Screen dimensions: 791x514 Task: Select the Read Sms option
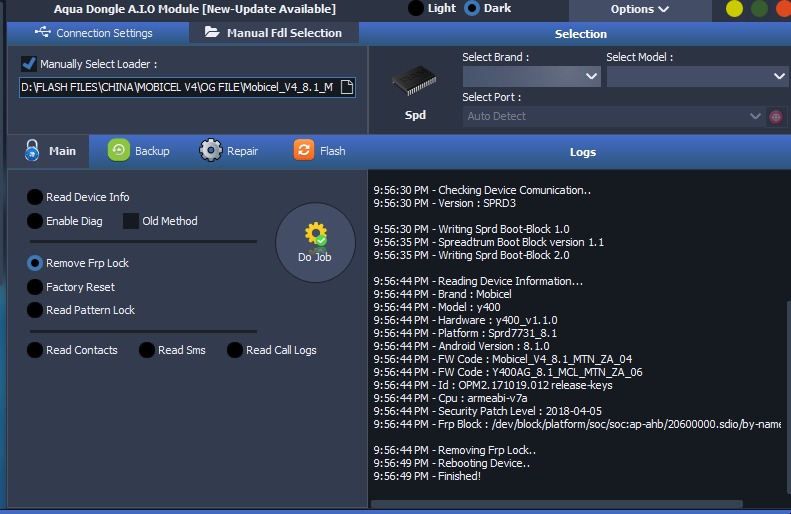[146, 350]
